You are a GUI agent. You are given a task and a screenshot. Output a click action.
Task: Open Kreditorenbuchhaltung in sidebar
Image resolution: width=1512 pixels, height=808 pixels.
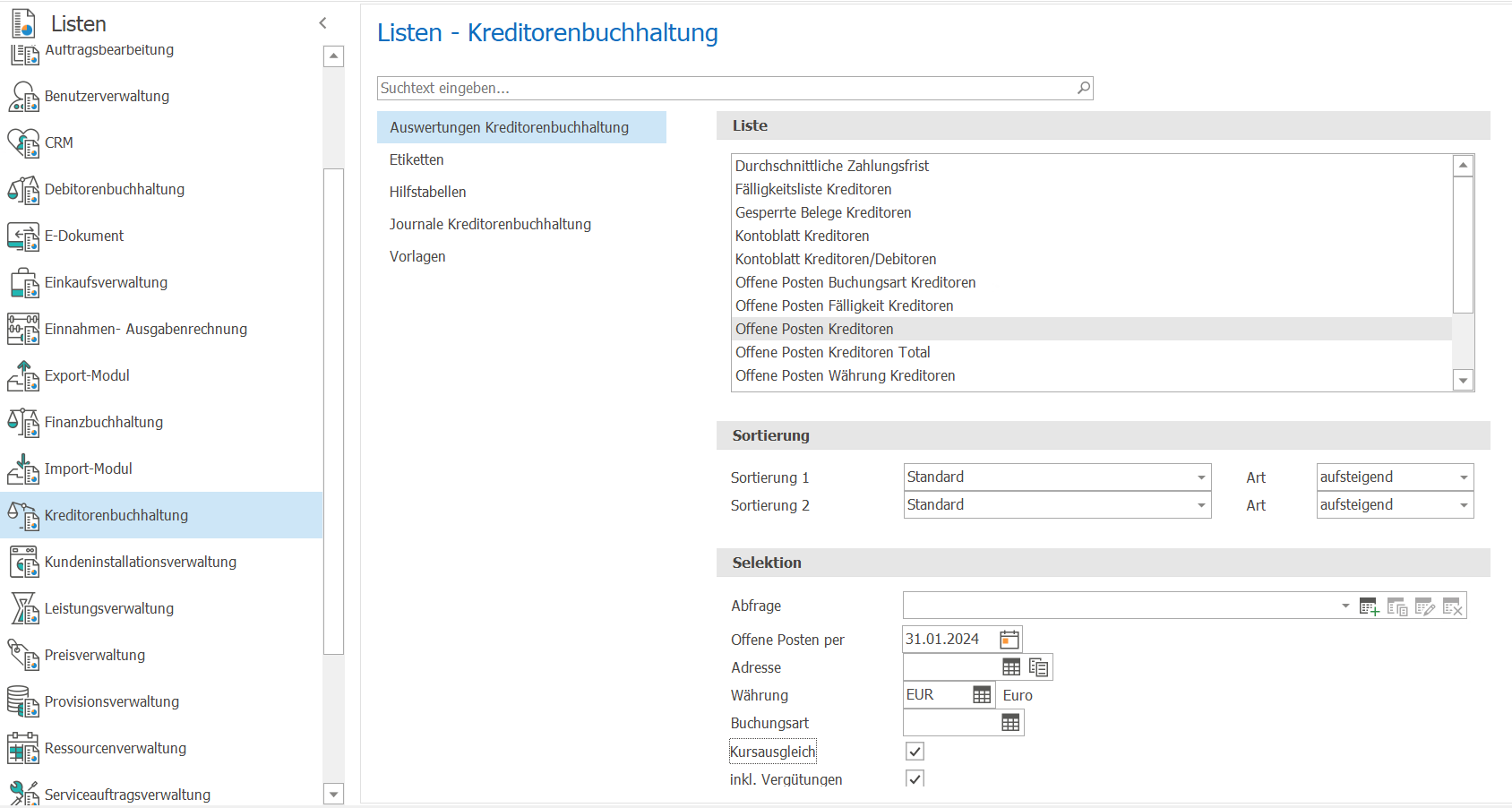click(x=161, y=515)
